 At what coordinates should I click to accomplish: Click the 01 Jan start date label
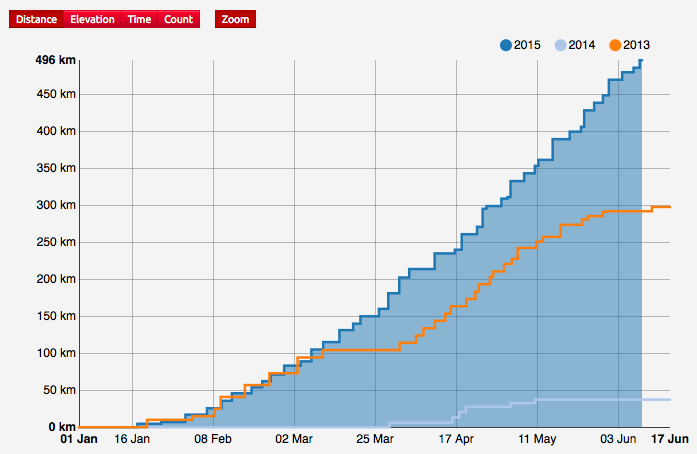click(x=79, y=438)
